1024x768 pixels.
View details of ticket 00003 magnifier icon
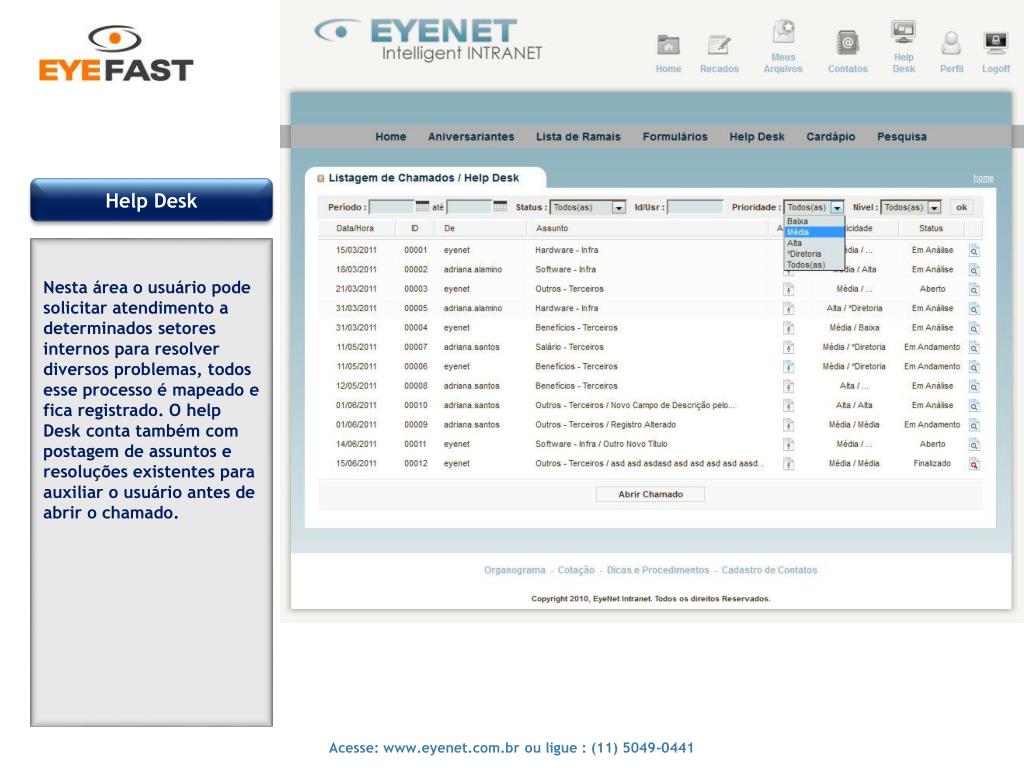[x=974, y=290]
